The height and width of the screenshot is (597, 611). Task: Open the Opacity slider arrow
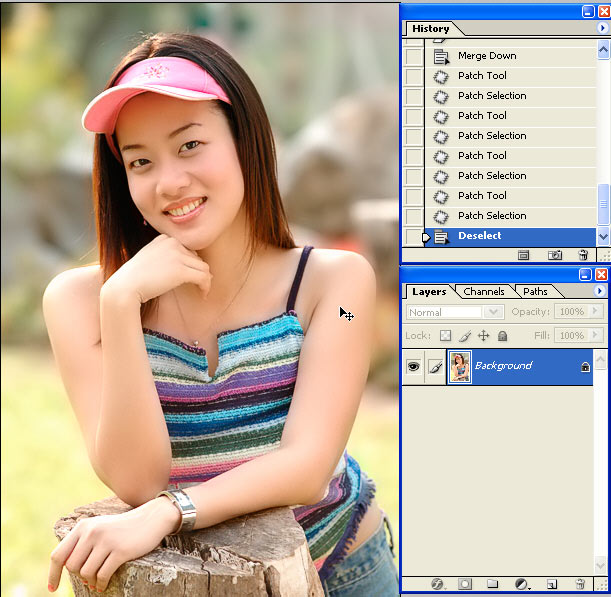595,311
